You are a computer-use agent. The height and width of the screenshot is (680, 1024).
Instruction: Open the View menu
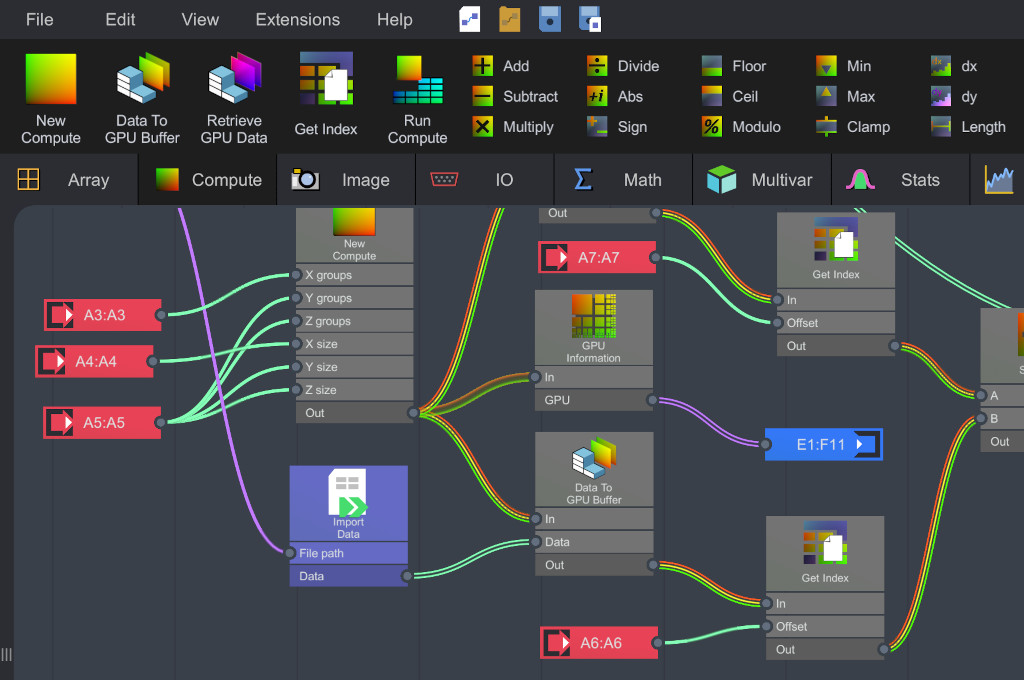pyautogui.click(x=200, y=20)
